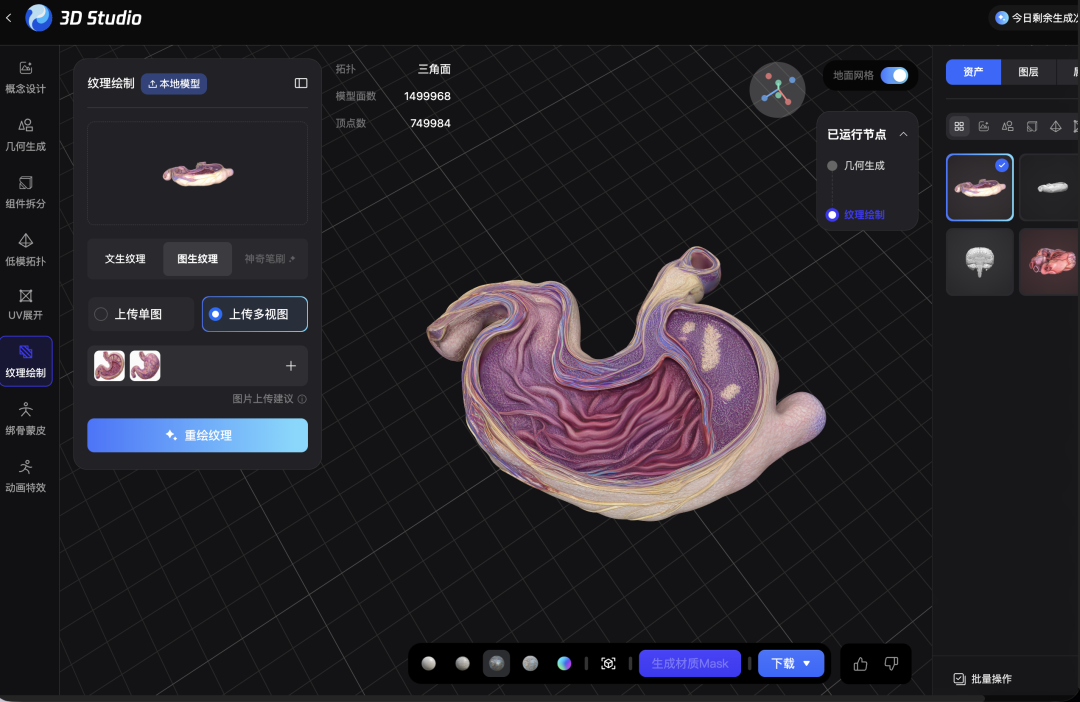This screenshot has height=702, width=1080.
Task: Filter assets by low-poly topology icon
Action: click(1055, 127)
